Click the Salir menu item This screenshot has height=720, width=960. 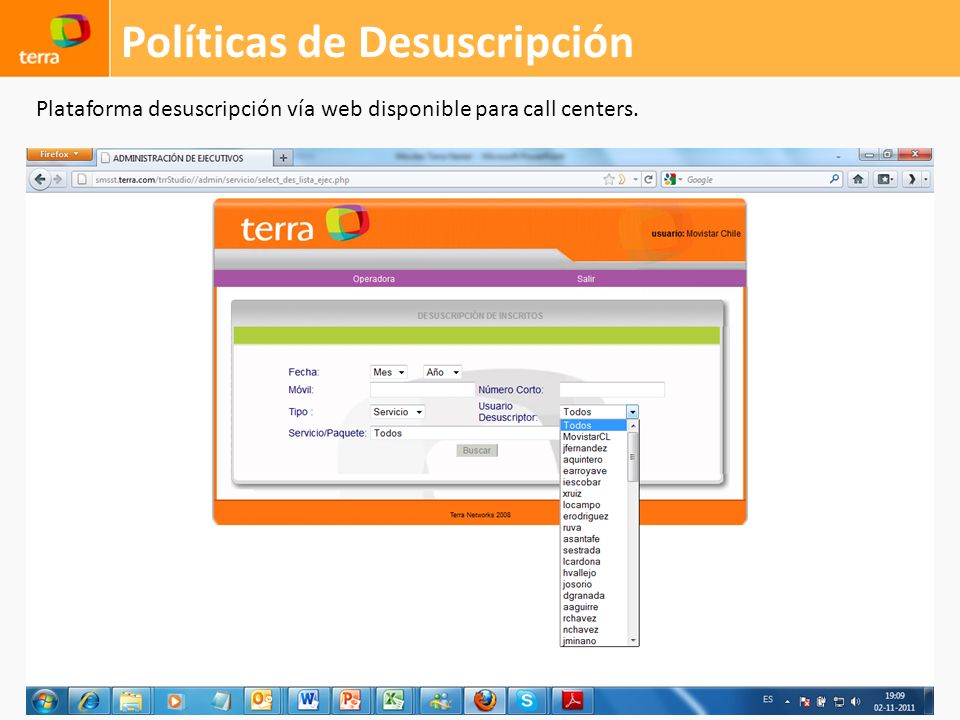tap(586, 279)
